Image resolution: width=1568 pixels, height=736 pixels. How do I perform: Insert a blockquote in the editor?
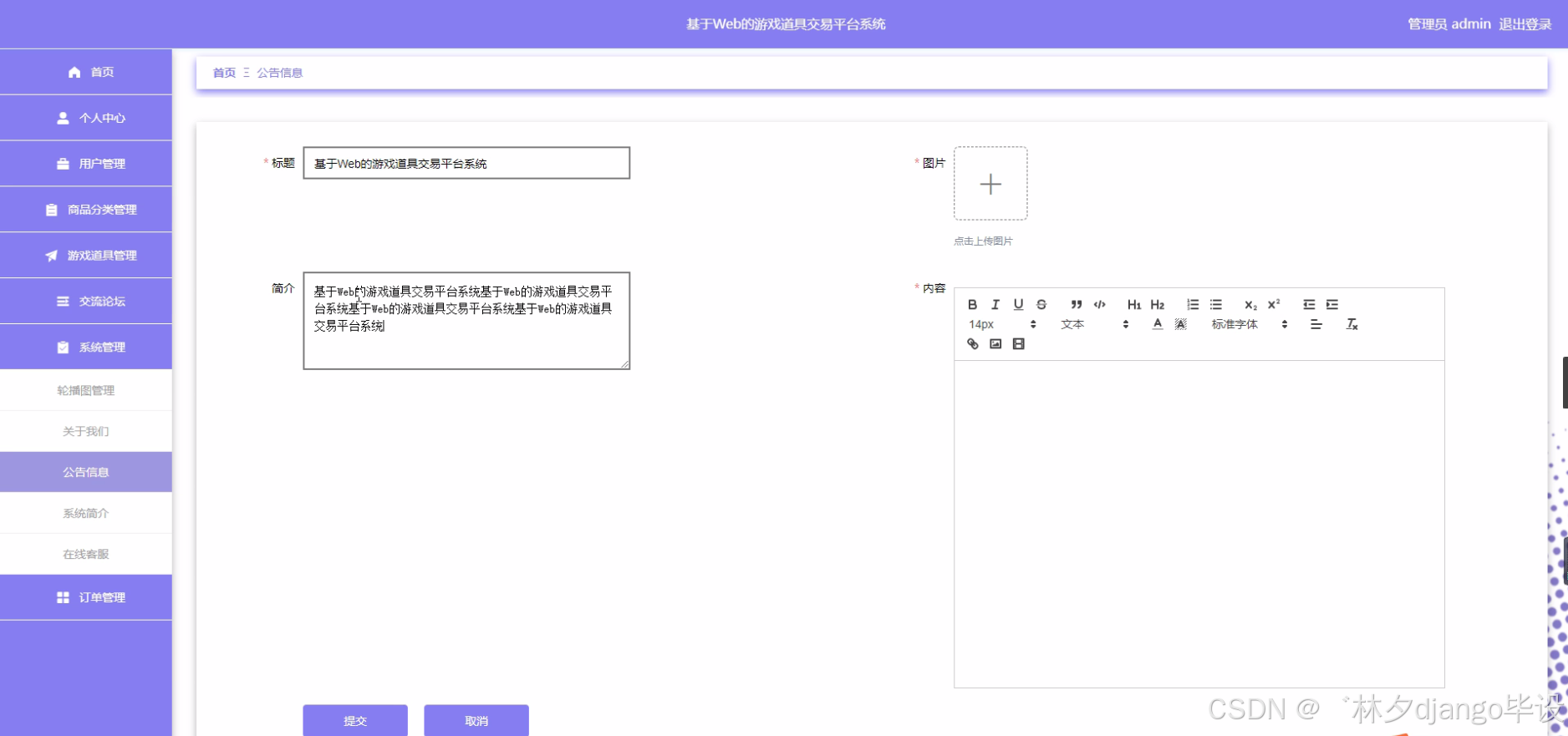(x=1077, y=305)
